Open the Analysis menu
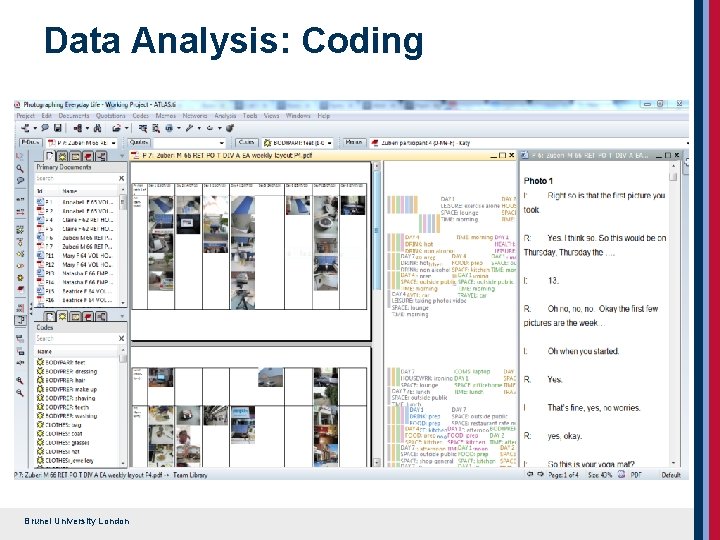 click(225, 116)
